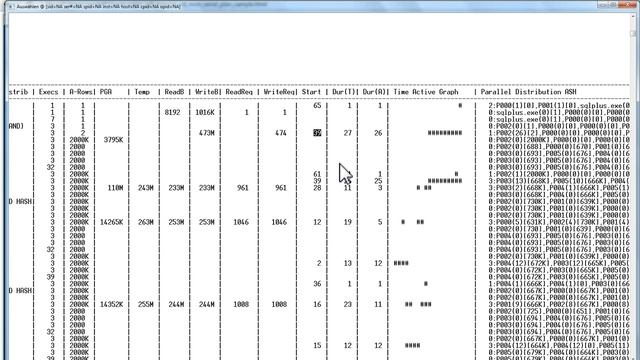The height and width of the screenshot is (360, 640).
Task: Click the '23' Dur(T) value
Action: tap(347, 304)
